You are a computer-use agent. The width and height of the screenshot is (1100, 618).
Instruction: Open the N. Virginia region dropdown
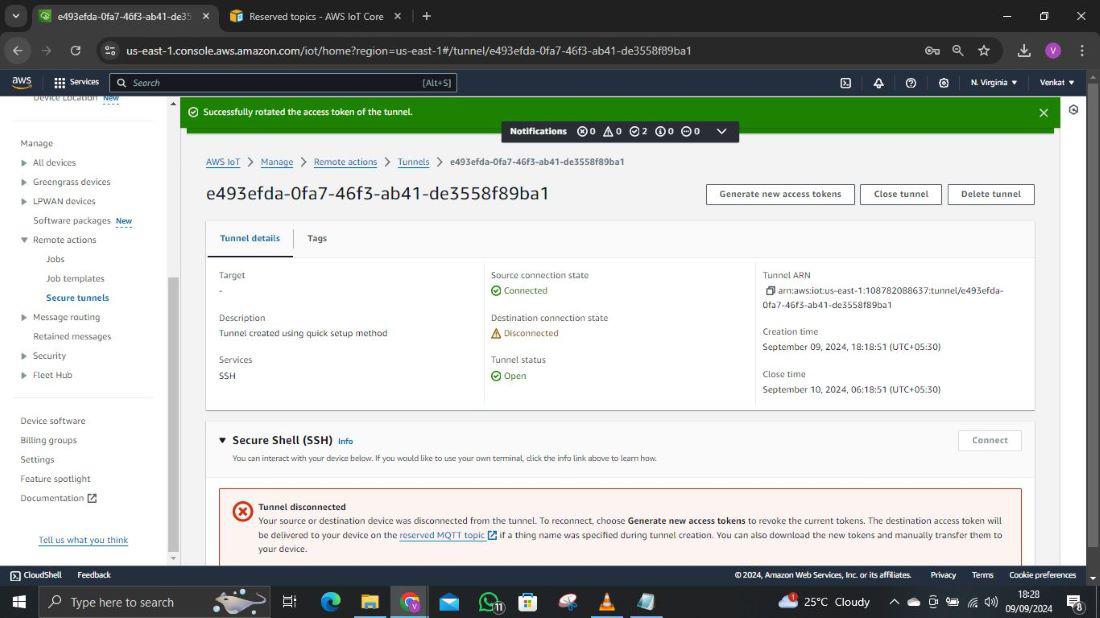click(993, 83)
